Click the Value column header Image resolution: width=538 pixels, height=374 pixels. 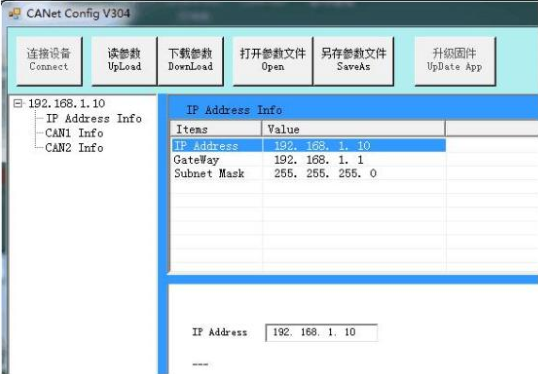click(x=353, y=129)
